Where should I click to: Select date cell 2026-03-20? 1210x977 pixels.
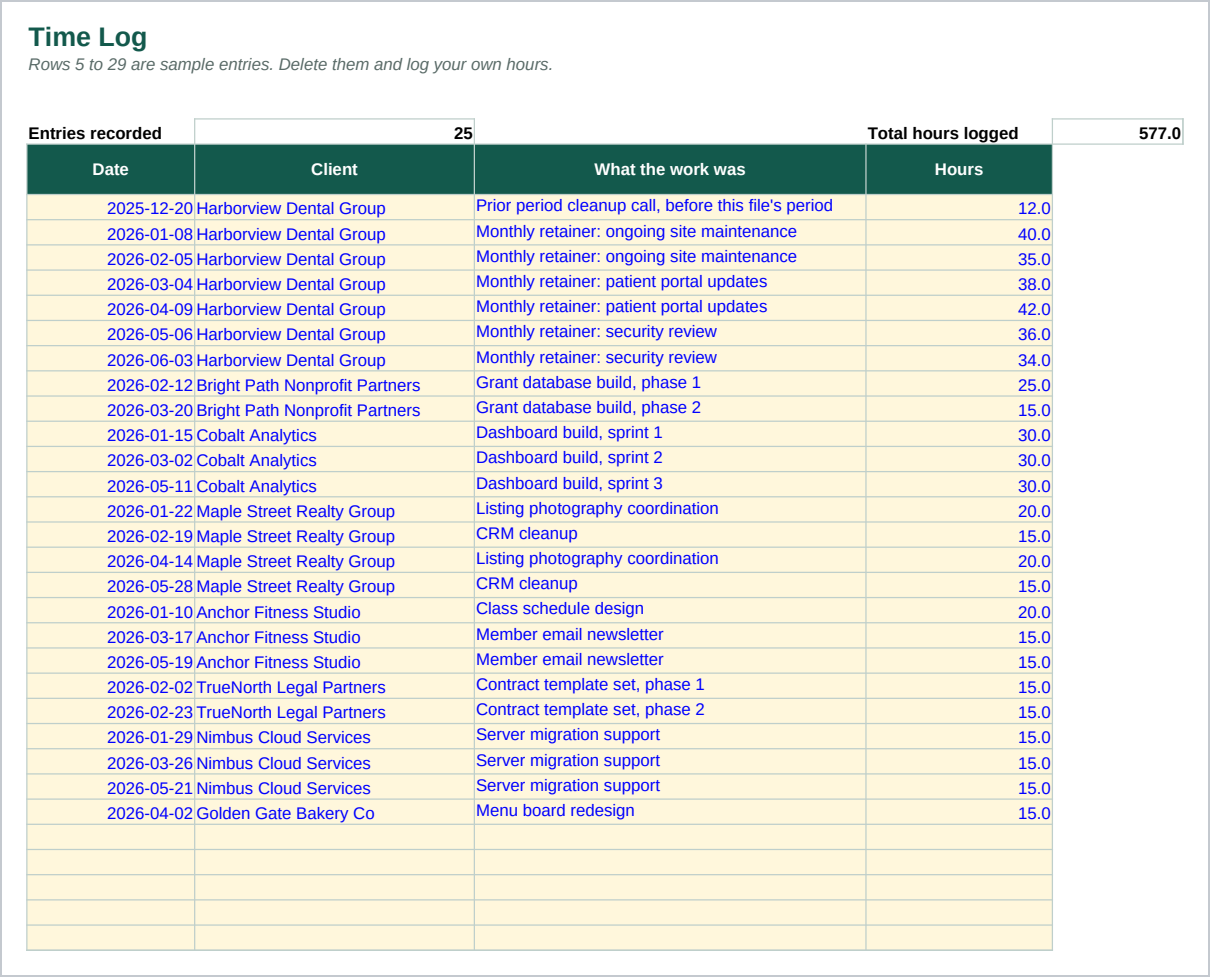pos(111,409)
